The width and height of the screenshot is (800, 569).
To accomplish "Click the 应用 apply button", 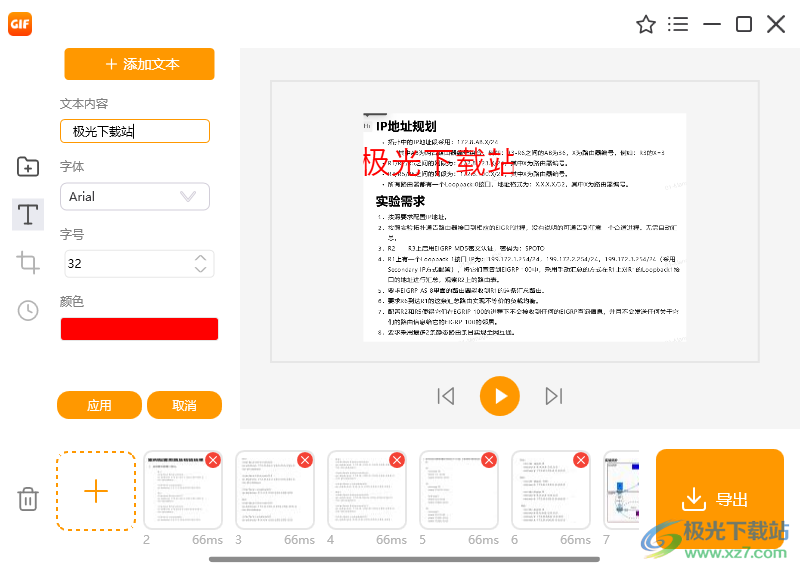I will click(x=99, y=405).
